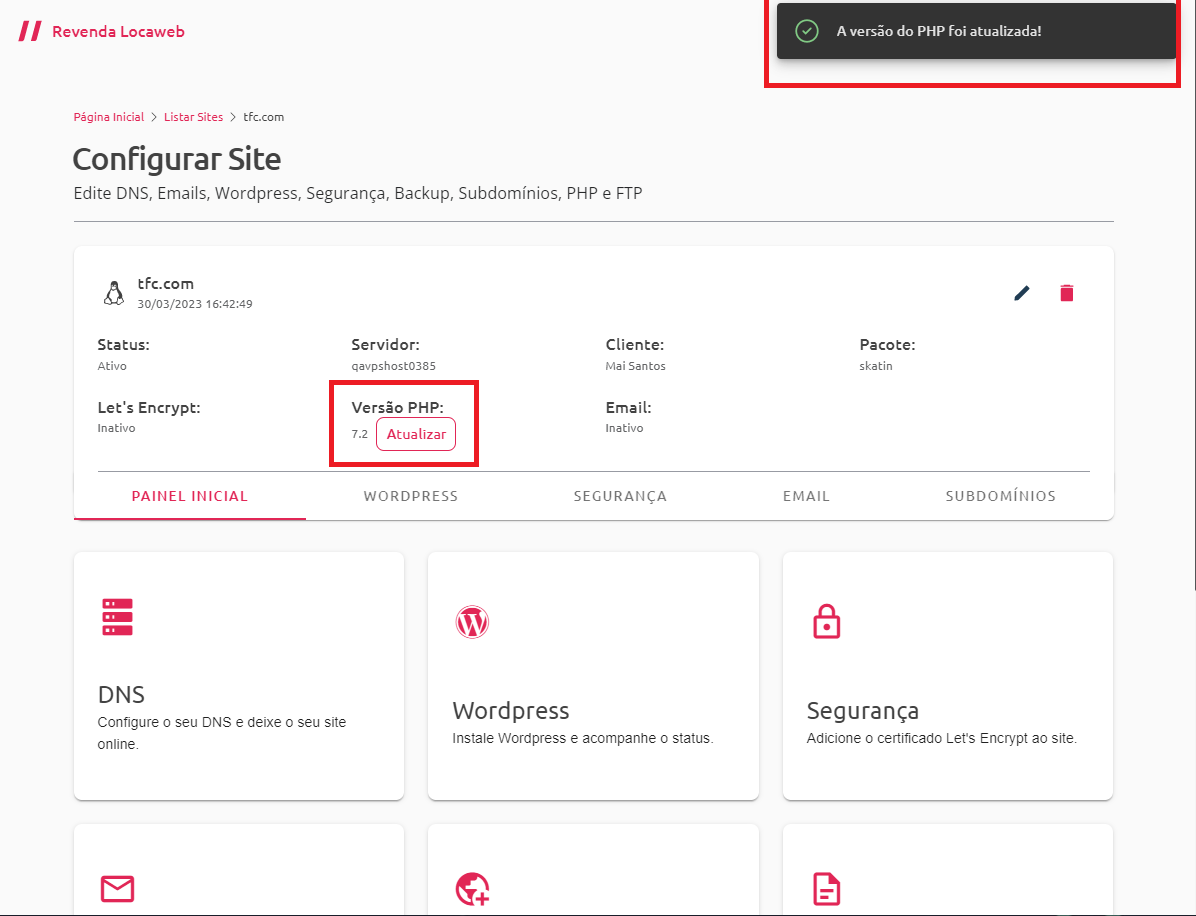Click the 'Versão PHP:' label
1196x916 pixels.
coord(397,407)
